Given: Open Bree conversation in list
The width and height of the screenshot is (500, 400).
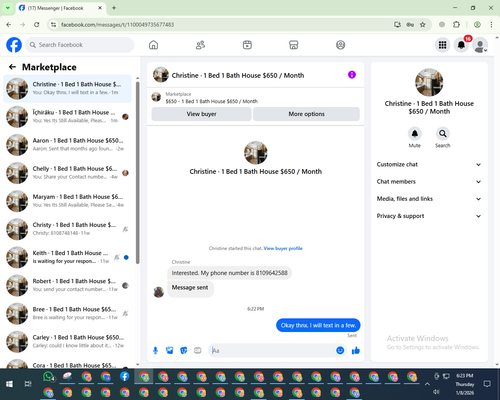Looking at the screenshot, I should pyautogui.click(x=67, y=313).
